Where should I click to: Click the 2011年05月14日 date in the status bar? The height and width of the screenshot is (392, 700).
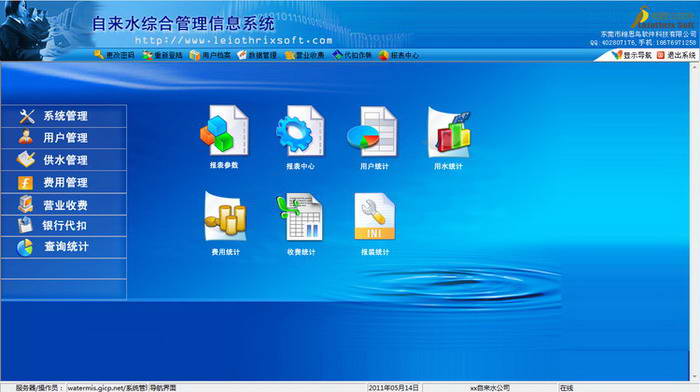(394, 388)
